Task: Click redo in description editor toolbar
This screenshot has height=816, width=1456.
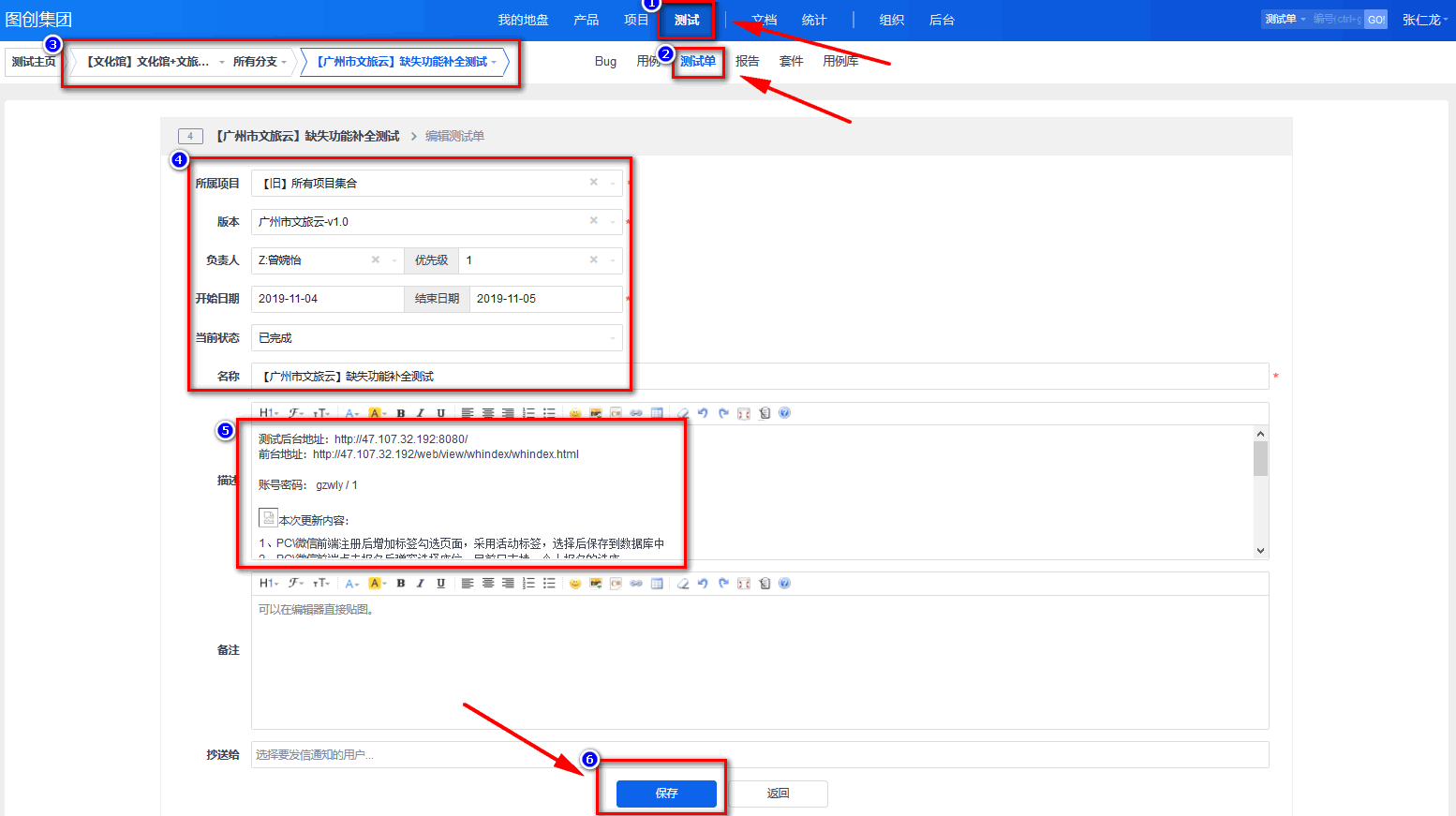Action: [723, 413]
